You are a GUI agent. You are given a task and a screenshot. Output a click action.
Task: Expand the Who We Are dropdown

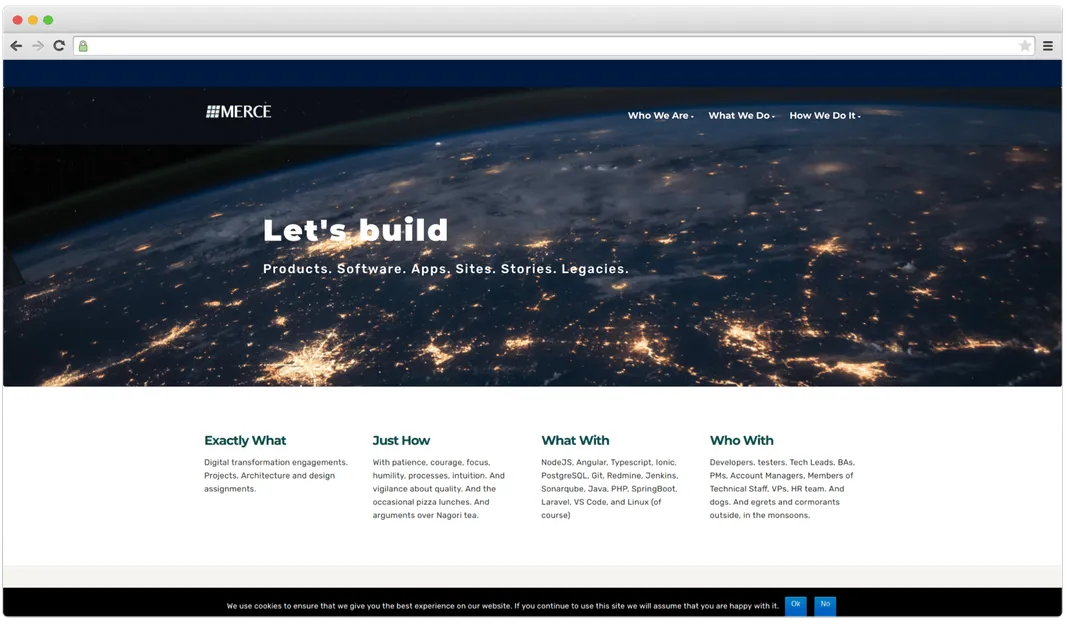pyautogui.click(x=692, y=115)
